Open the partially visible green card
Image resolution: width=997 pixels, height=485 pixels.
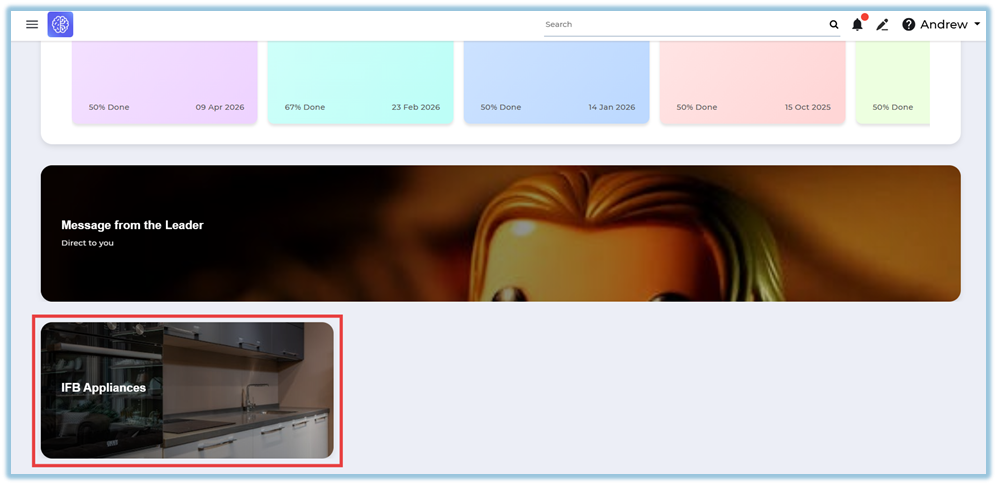tap(892, 82)
